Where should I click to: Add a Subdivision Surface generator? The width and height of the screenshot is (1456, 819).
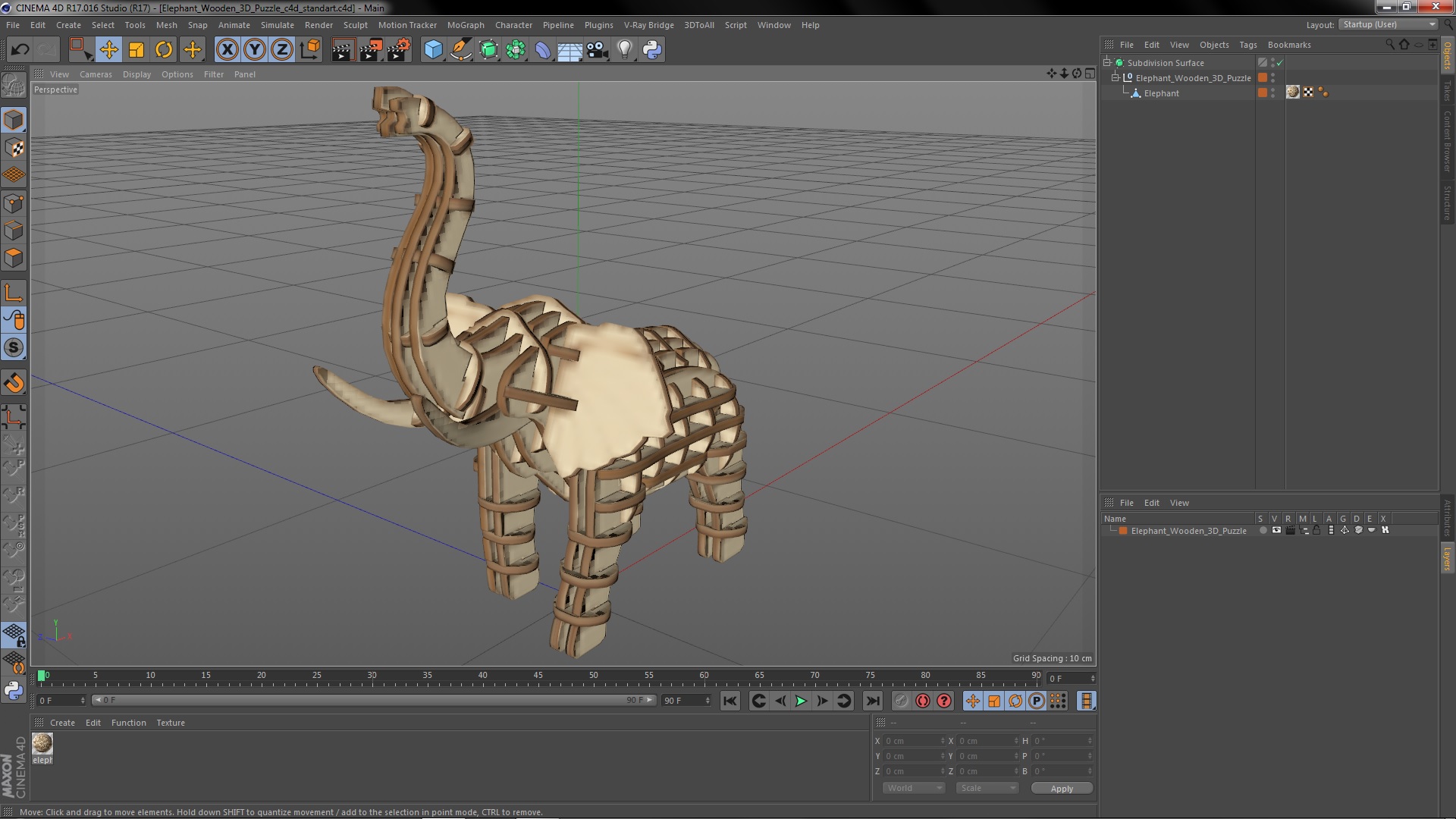488,50
